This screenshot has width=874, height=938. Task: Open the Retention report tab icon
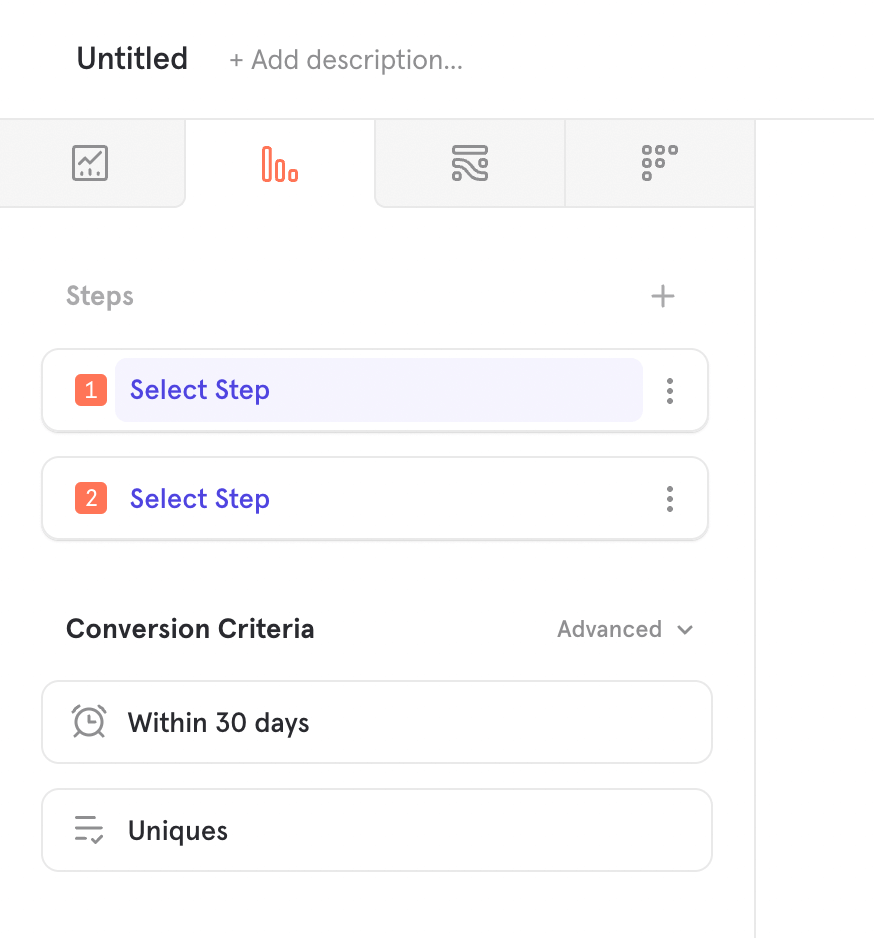coord(659,163)
